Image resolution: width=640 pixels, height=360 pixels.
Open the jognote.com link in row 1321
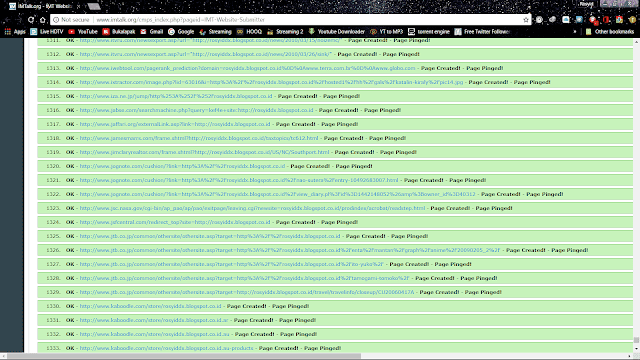(x=239, y=180)
